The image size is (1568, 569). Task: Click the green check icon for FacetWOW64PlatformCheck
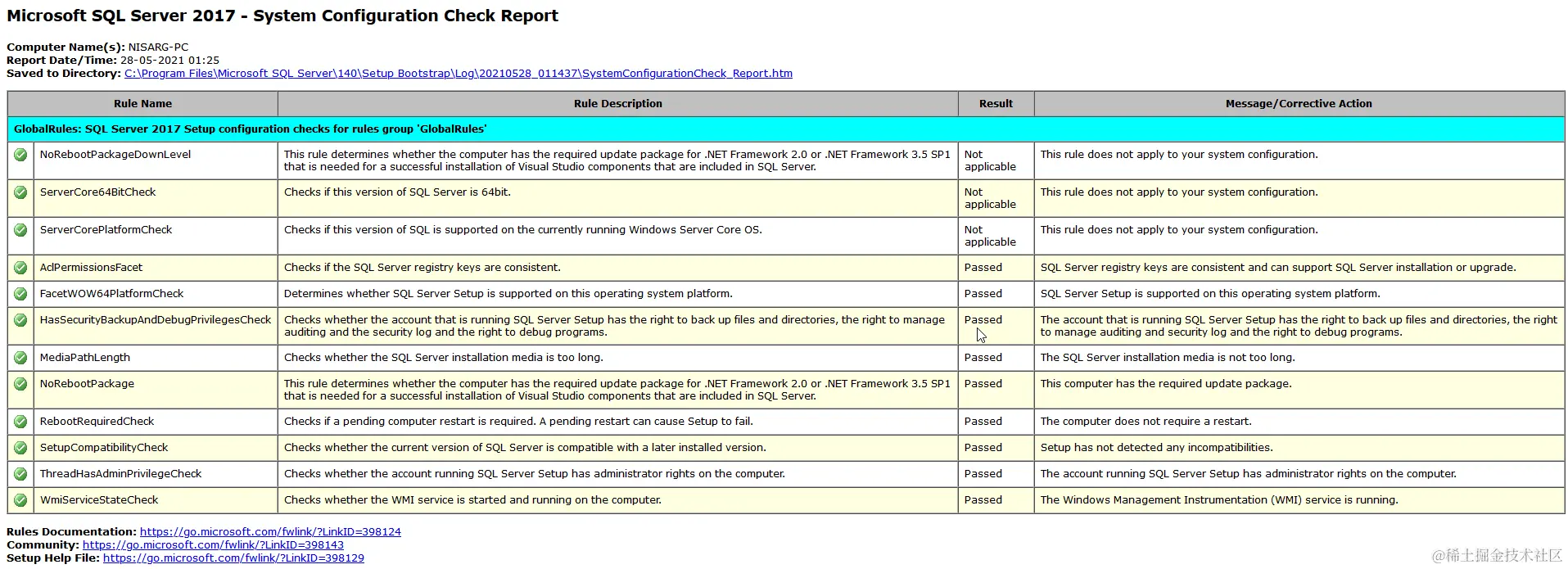(x=20, y=294)
